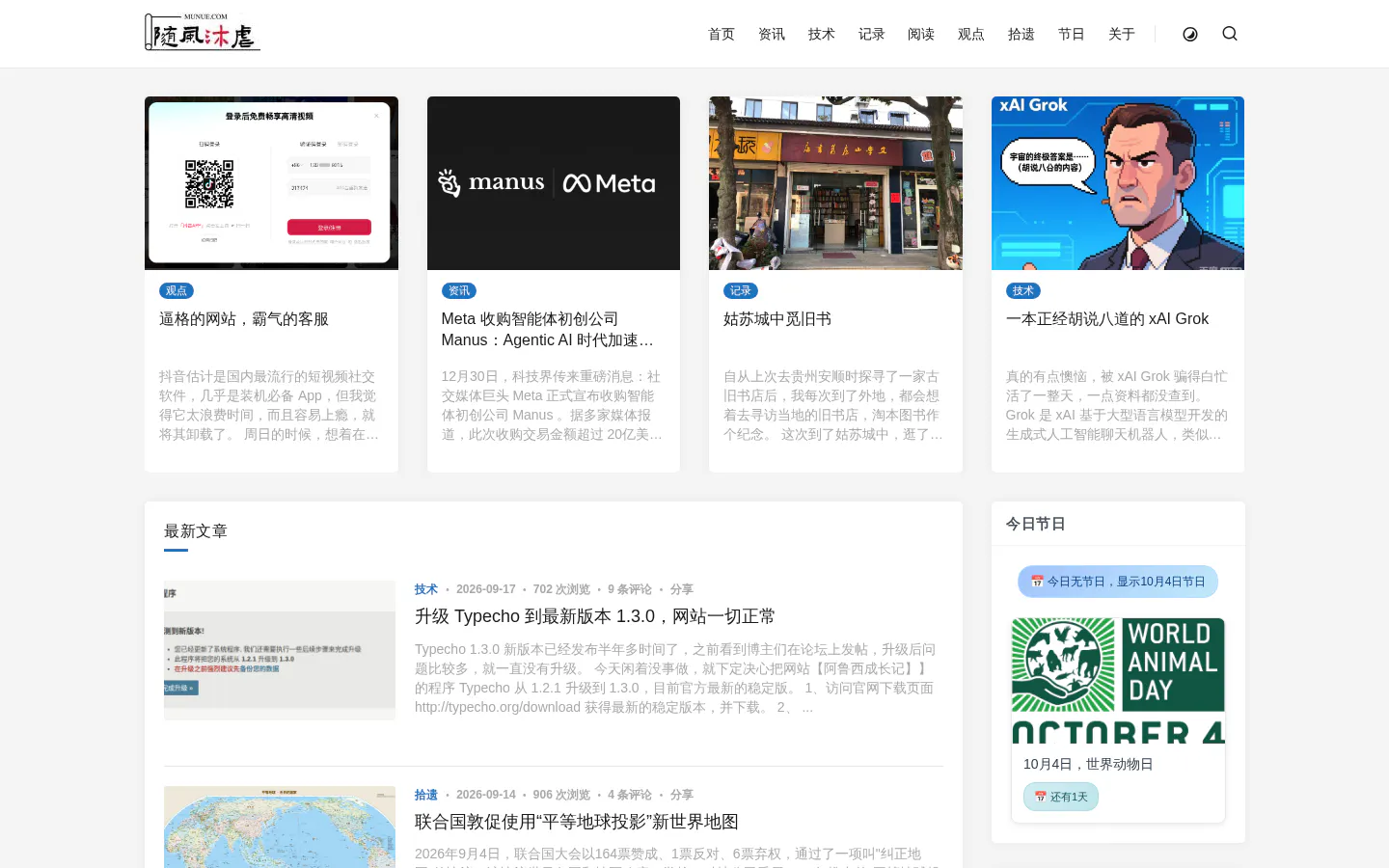Open the 首页 menu item
Image resolution: width=1389 pixels, height=868 pixels.
click(722, 34)
